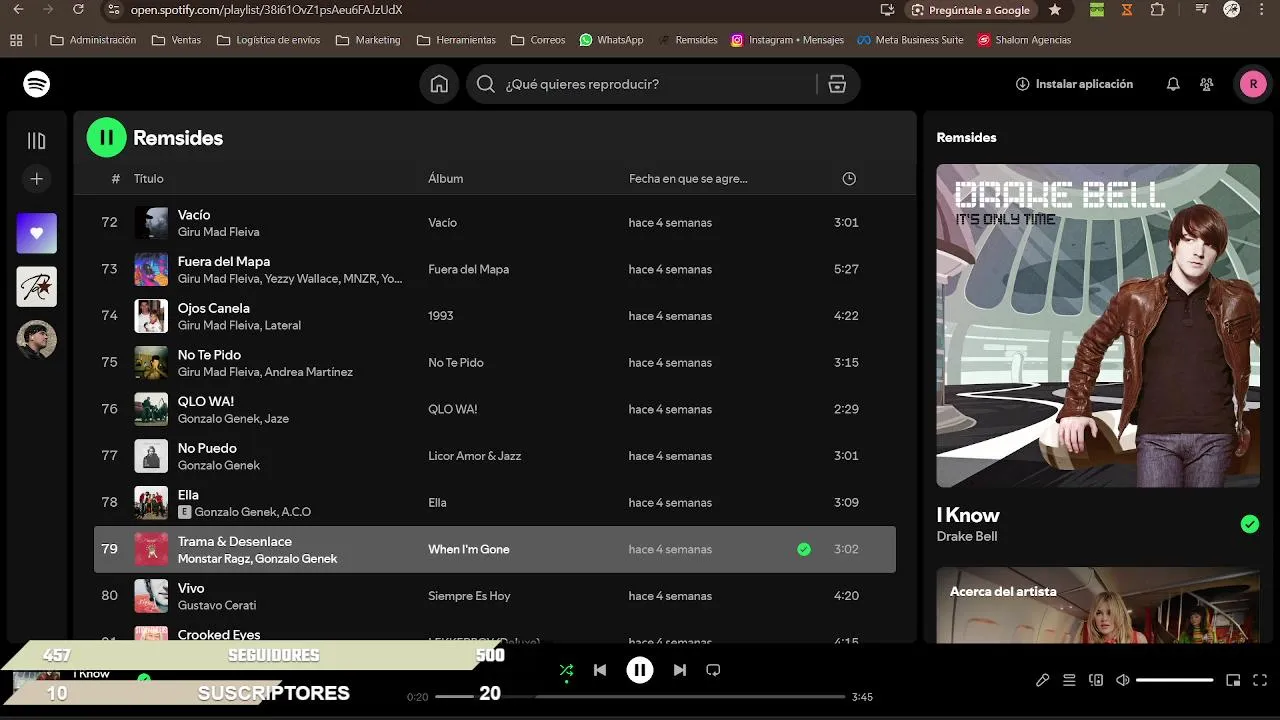This screenshot has height=720, width=1280.
Task: Select track QLO WA! title
Action: click(x=206, y=402)
